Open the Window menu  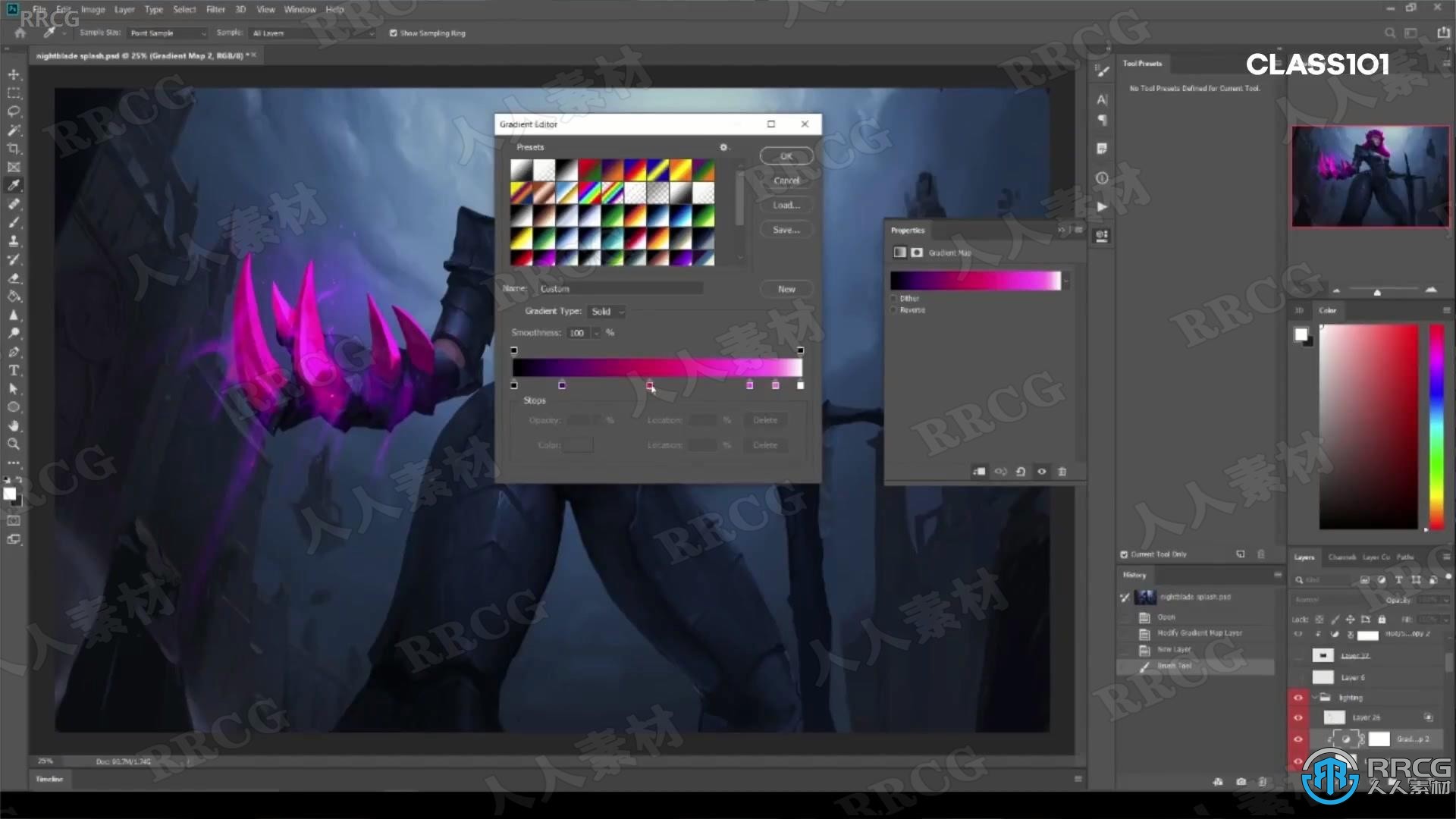[x=300, y=10]
